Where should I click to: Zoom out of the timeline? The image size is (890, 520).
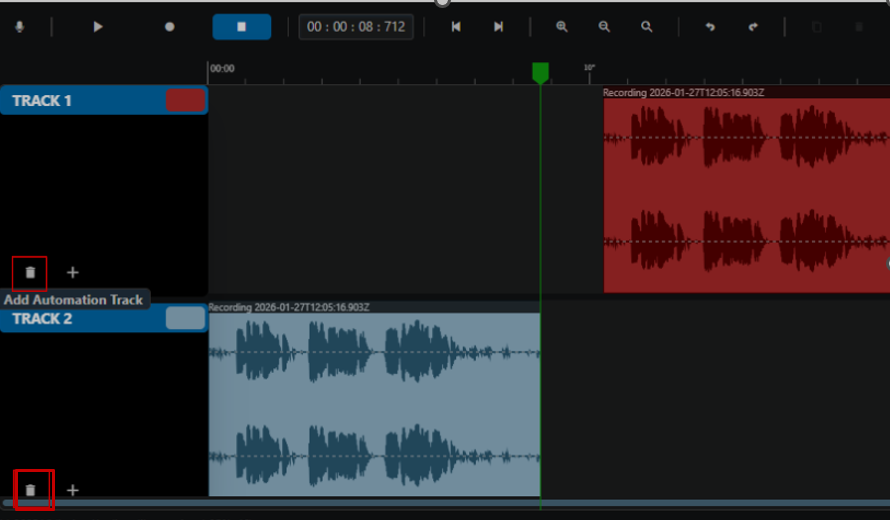pyautogui.click(x=604, y=27)
